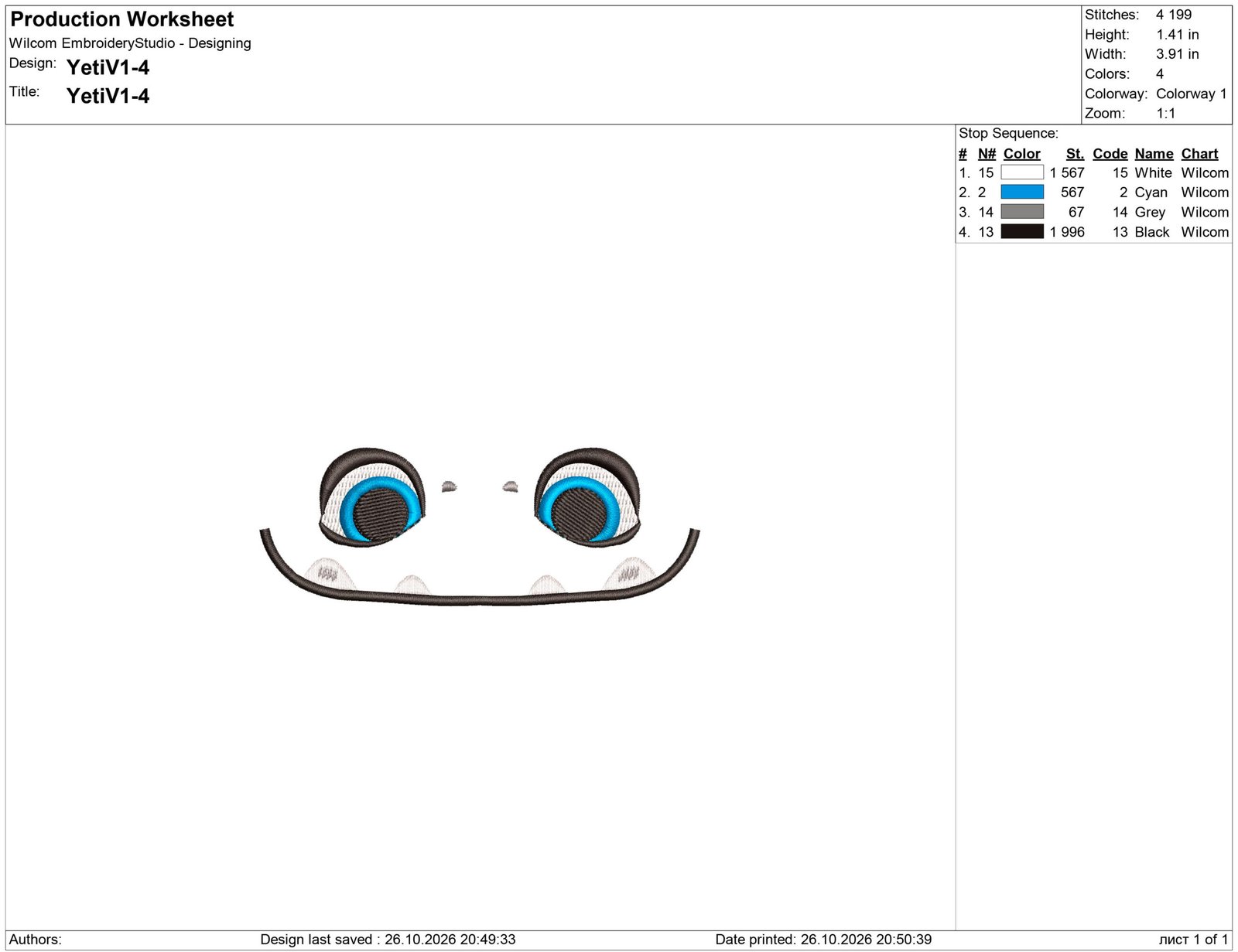The height and width of the screenshot is (952, 1238).
Task: Click the 'Grey' thread name
Action: coord(1150,213)
